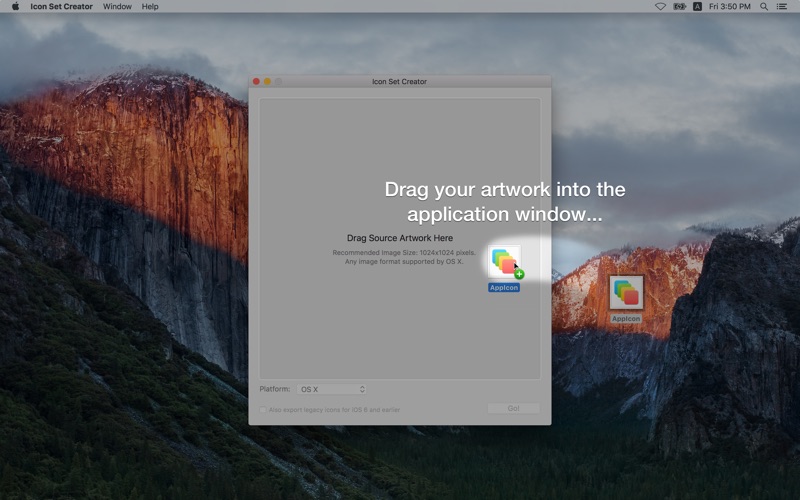Open the Window menu
Viewport: 800px width, 500px height.
[117, 6]
